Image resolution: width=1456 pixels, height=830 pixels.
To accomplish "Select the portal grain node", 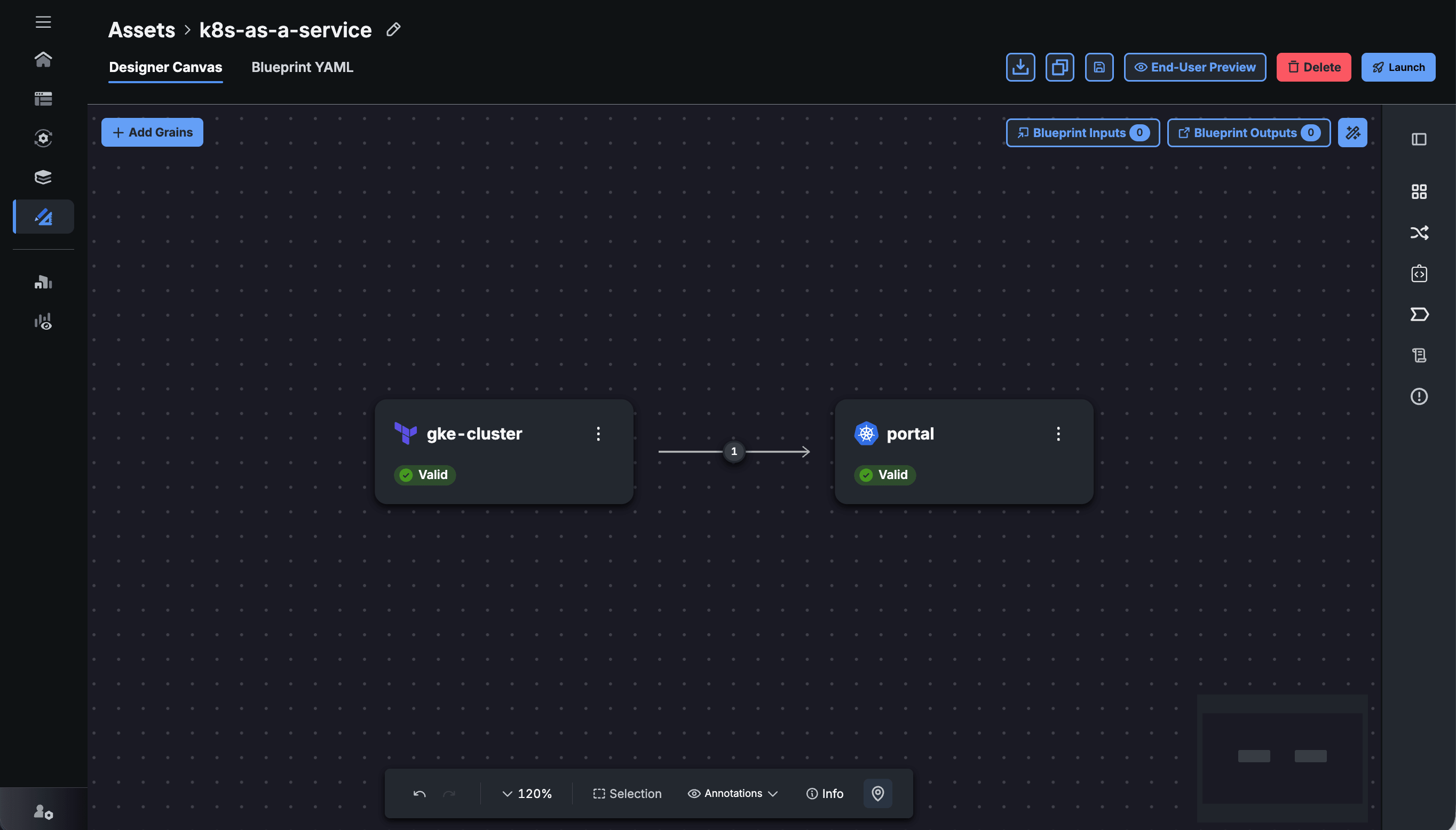I will pyautogui.click(x=964, y=451).
